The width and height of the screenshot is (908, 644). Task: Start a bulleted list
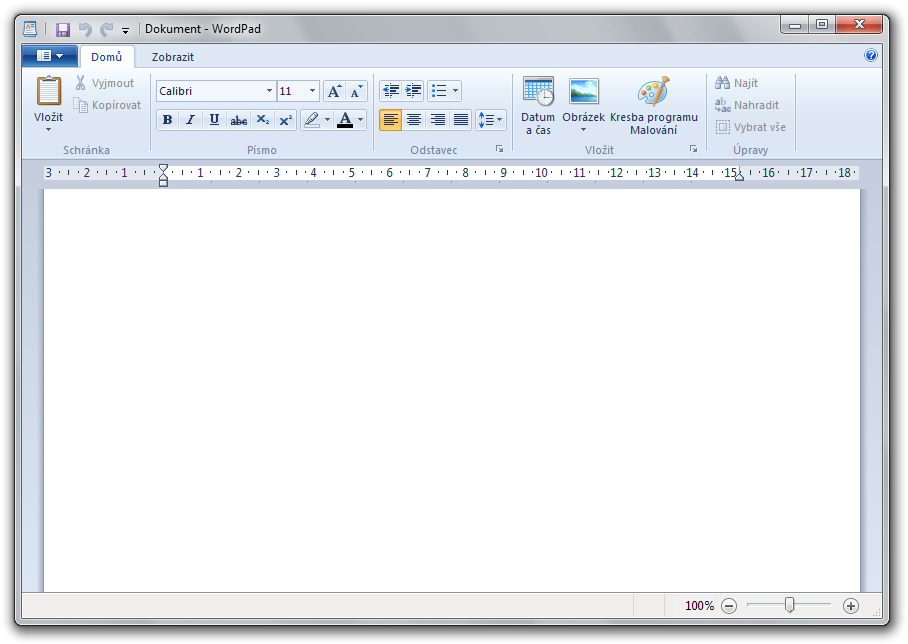[439, 91]
